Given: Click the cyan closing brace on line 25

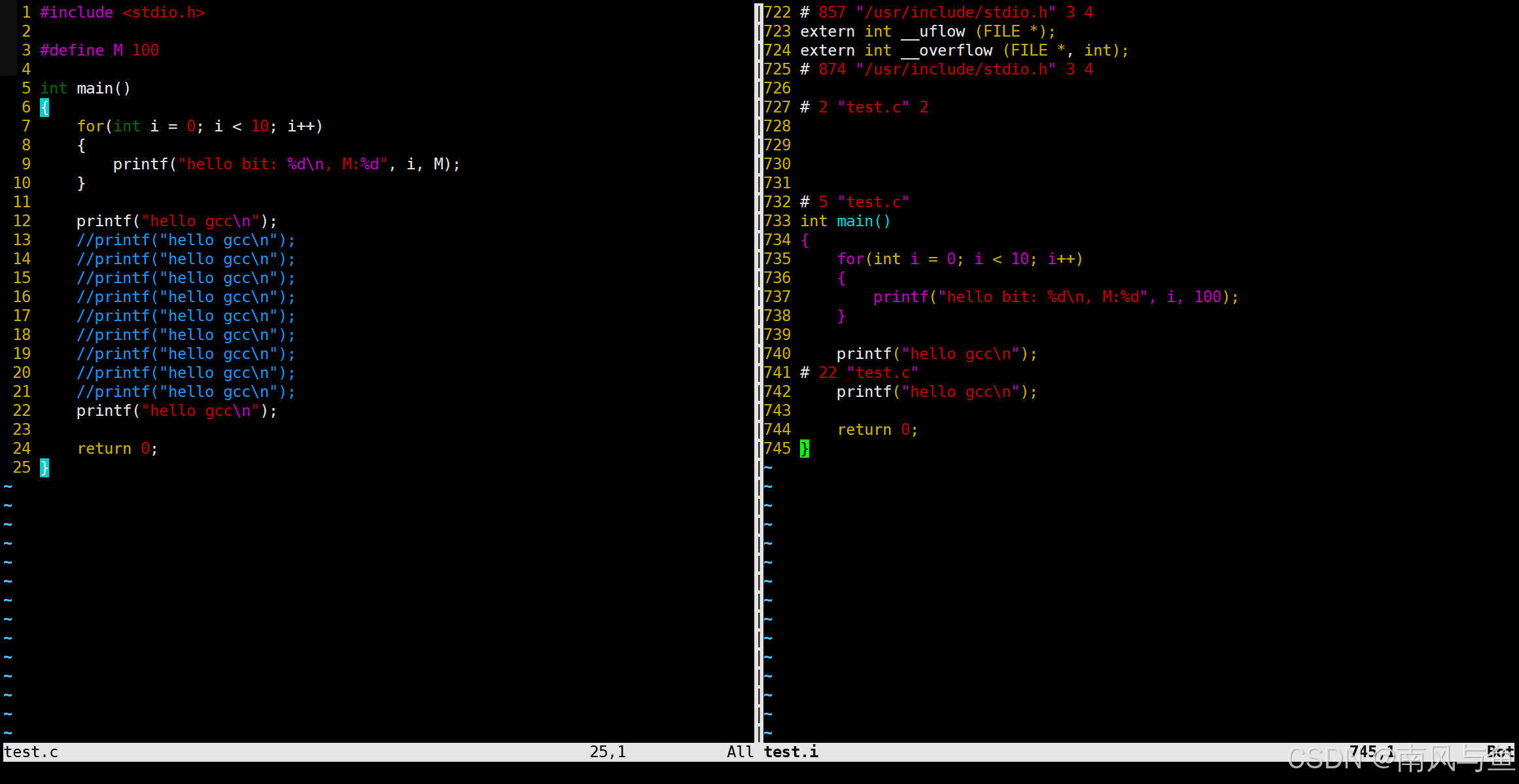Looking at the screenshot, I should [44, 468].
